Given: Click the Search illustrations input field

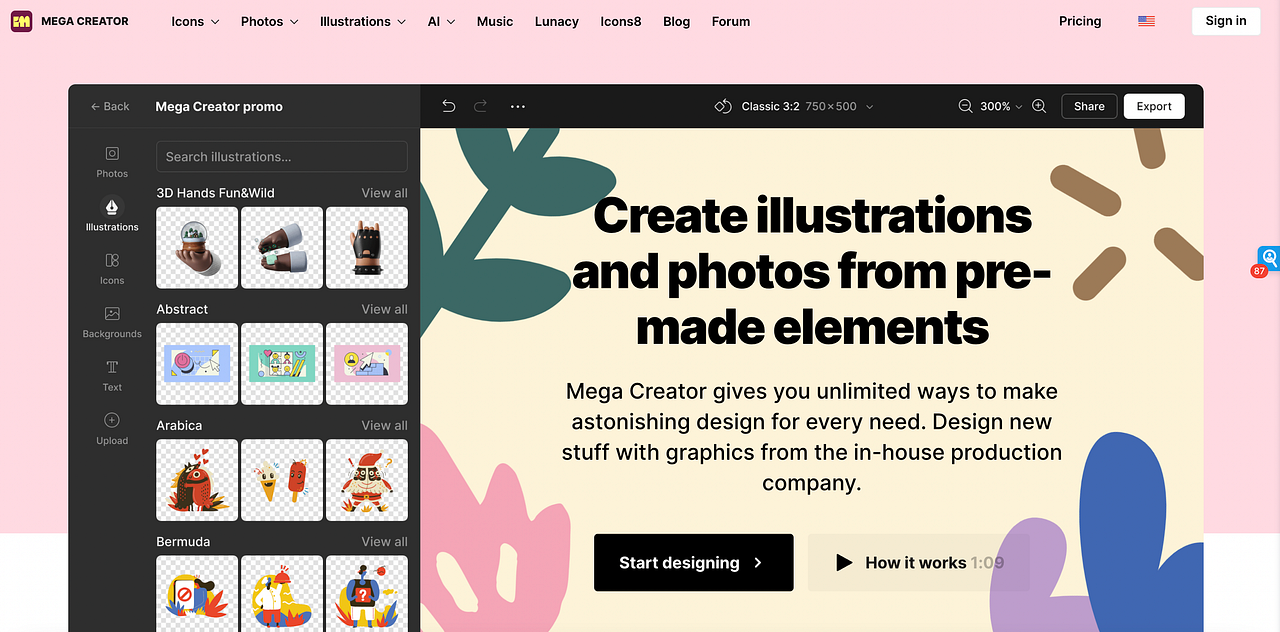Looking at the screenshot, I should coord(282,157).
